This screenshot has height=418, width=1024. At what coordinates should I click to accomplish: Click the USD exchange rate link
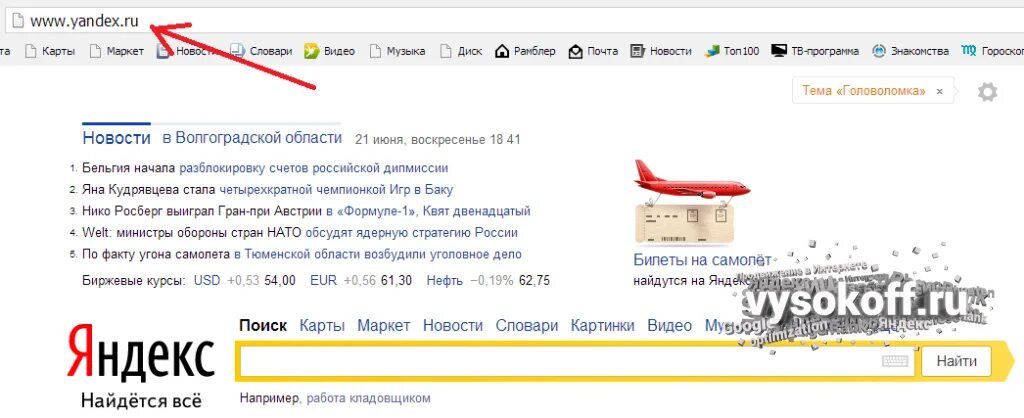(207, 281)
